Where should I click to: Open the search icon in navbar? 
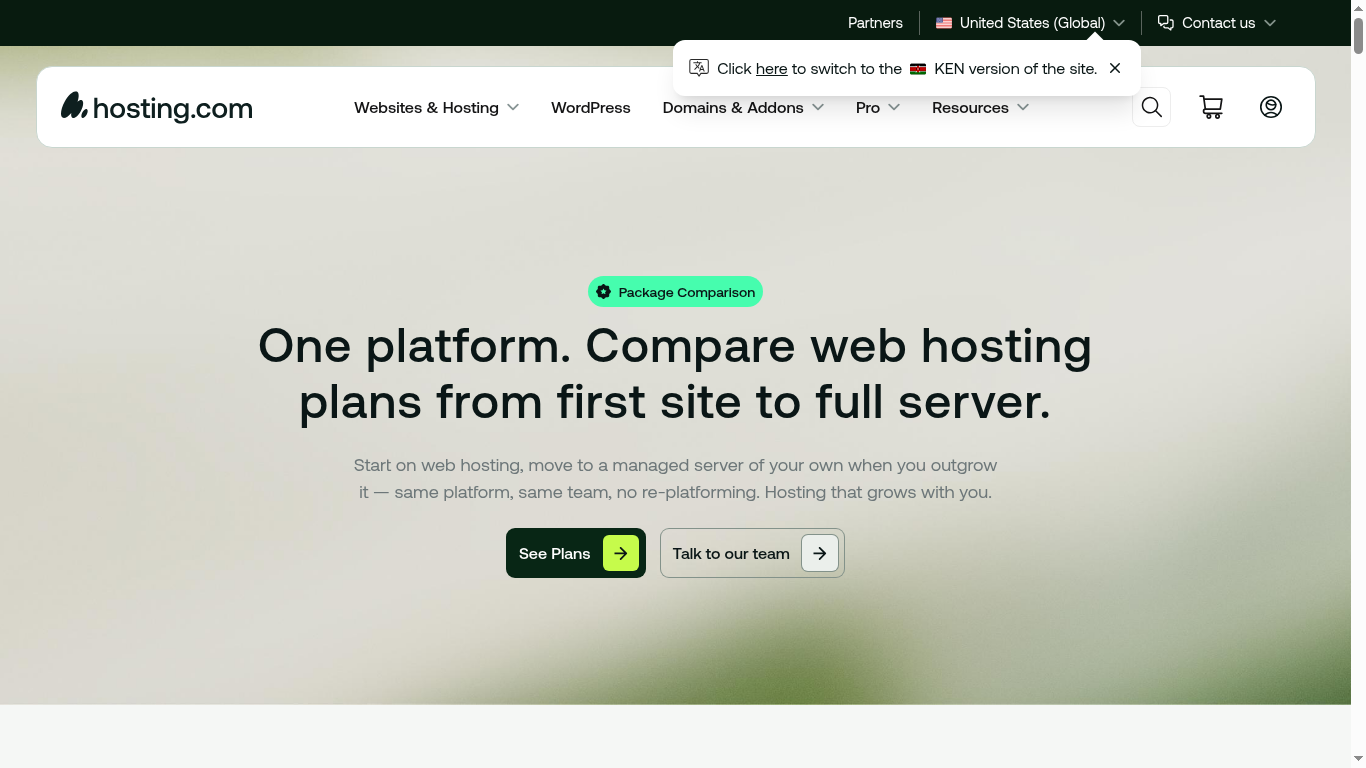tap(1151, 107)
